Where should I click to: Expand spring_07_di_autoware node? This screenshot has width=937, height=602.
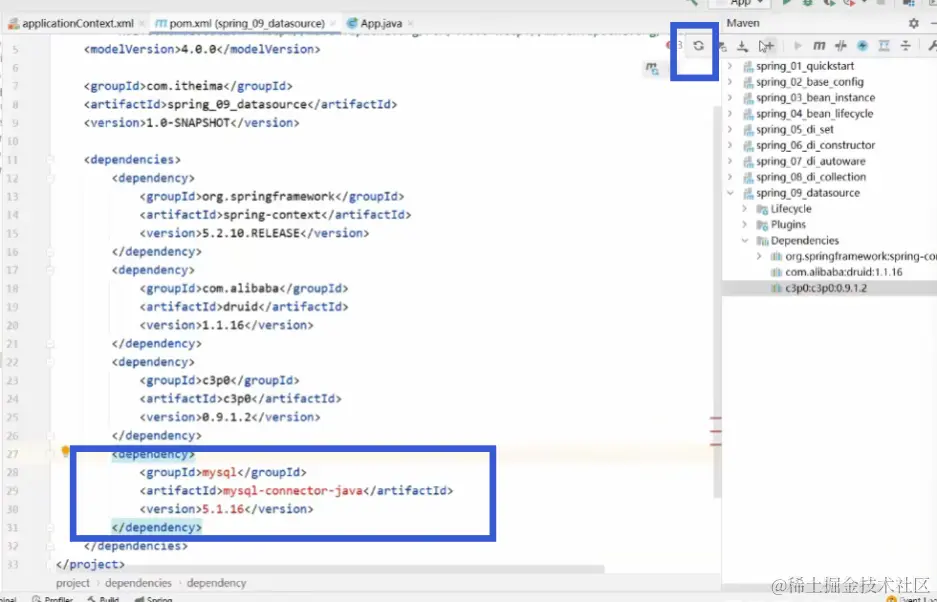point(730,161)
